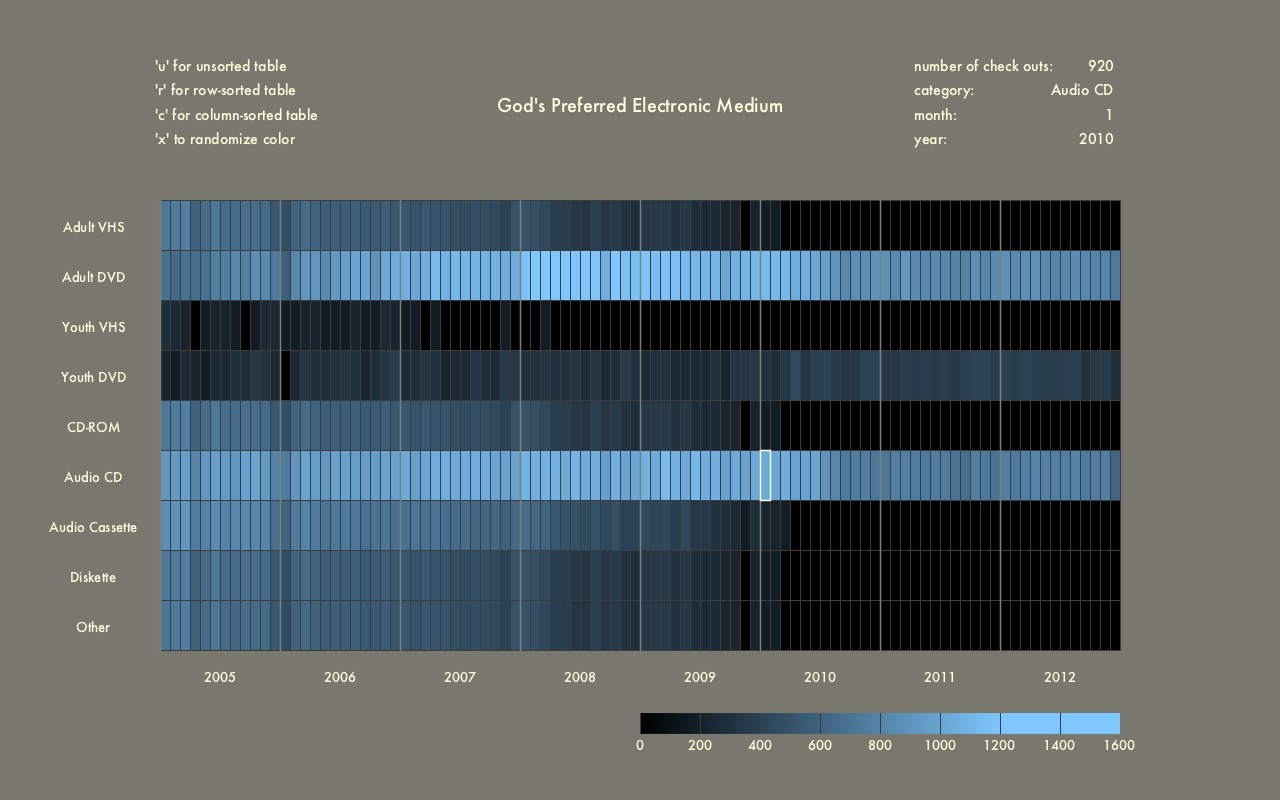Select the Adult VHS row label

[94, 227]
